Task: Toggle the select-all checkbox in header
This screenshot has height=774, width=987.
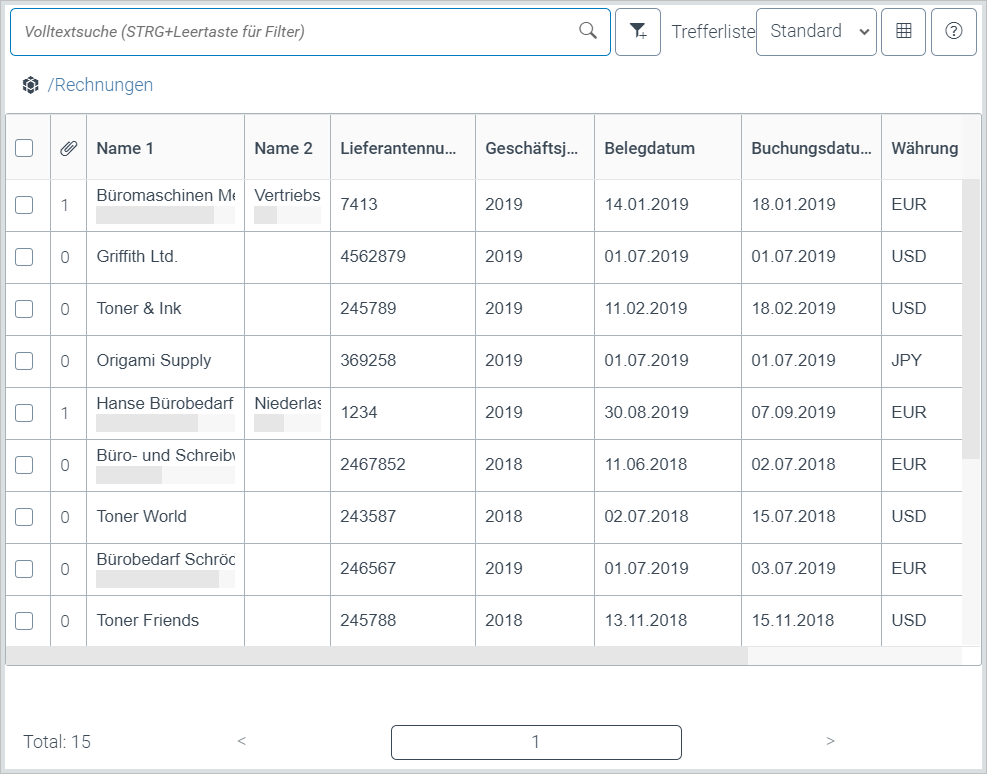Action: (25, 148)
